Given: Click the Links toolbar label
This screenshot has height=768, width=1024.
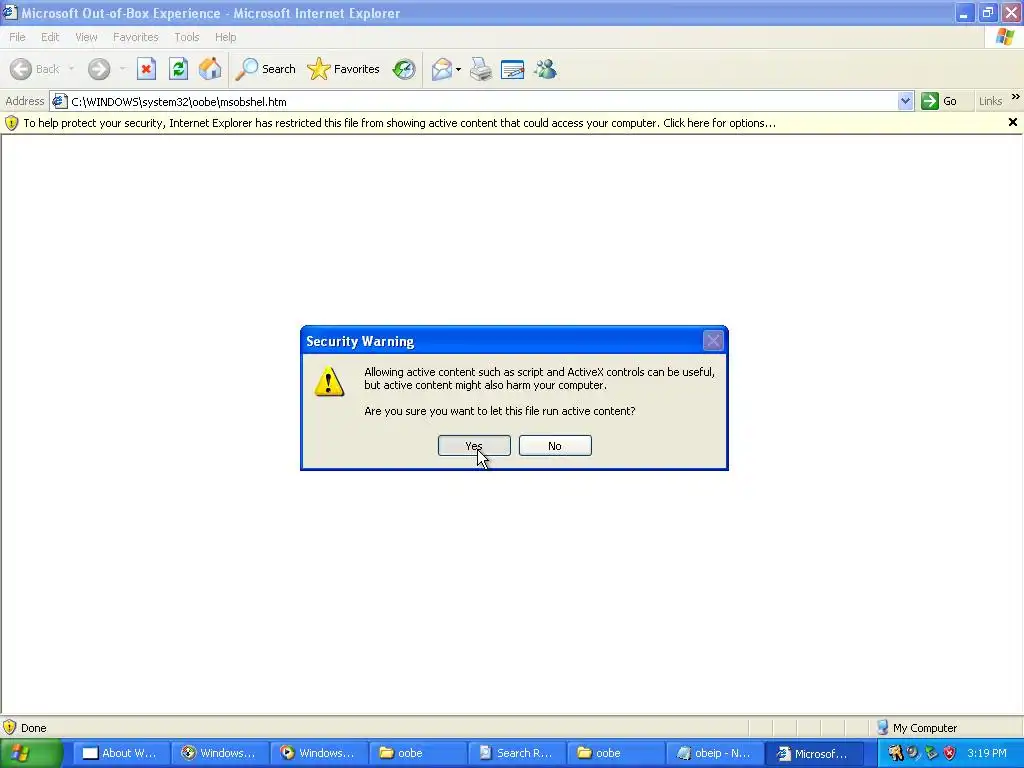Looking at the screenshot, I should click(x=990, y=101).
